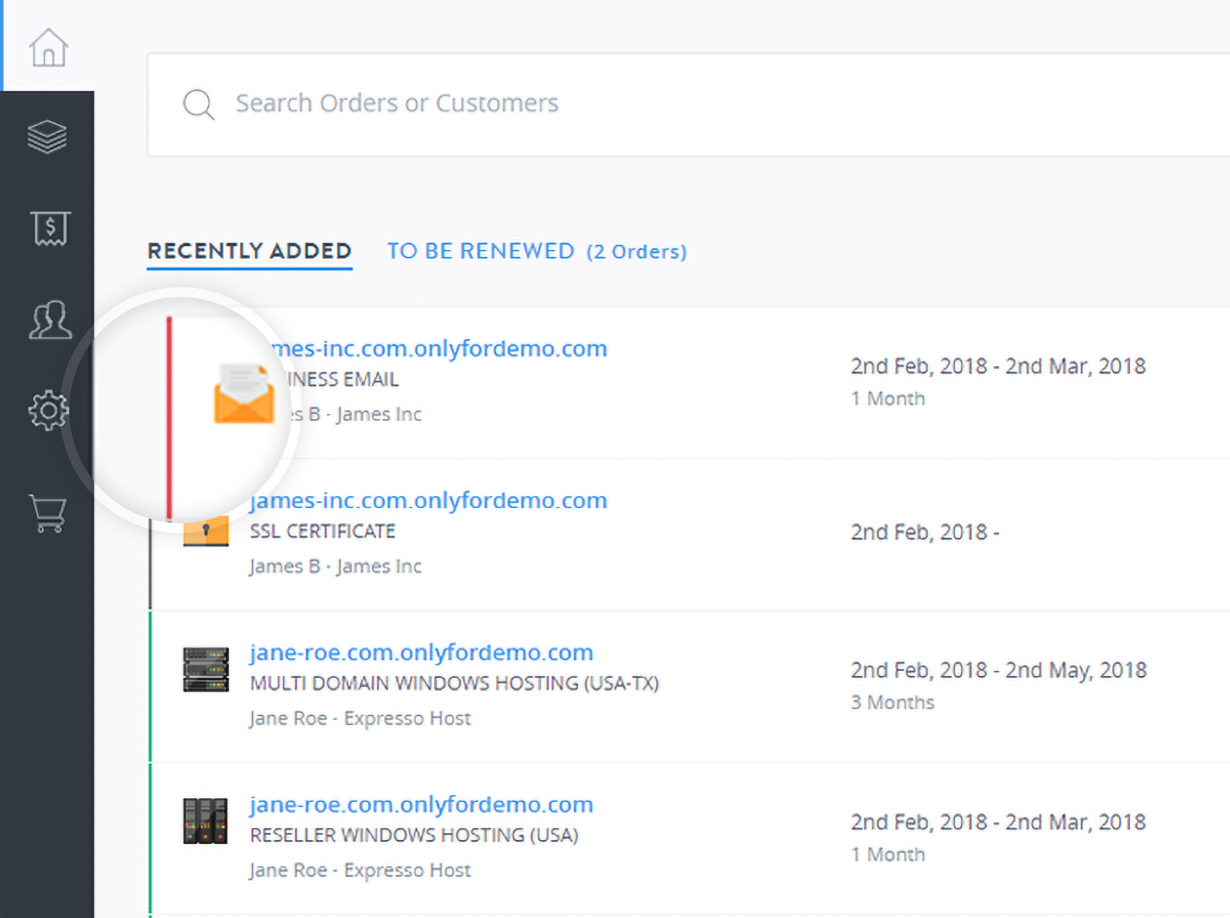Click the 3 Months duration text
Screen dimensions: 1230x918
click(892, 702)
